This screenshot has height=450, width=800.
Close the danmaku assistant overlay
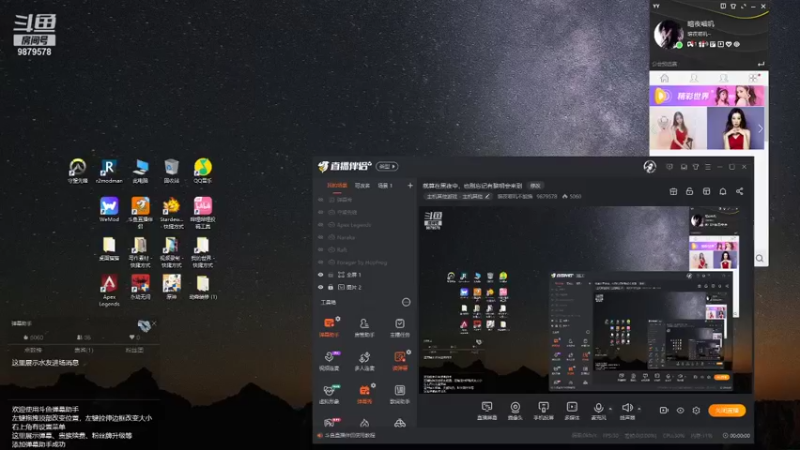point(154,323)
